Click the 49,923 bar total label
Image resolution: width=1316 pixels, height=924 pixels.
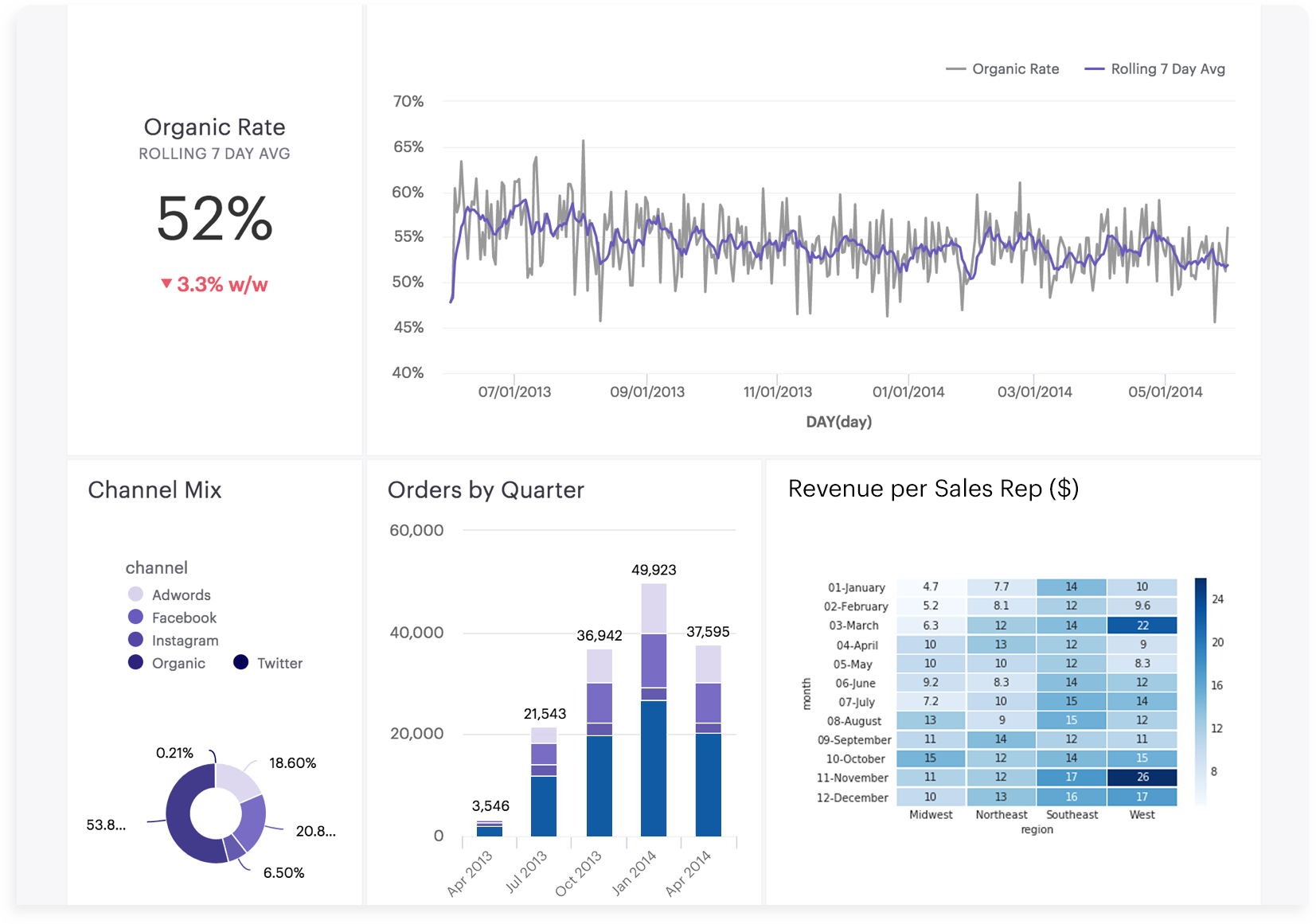pos(654,570)
